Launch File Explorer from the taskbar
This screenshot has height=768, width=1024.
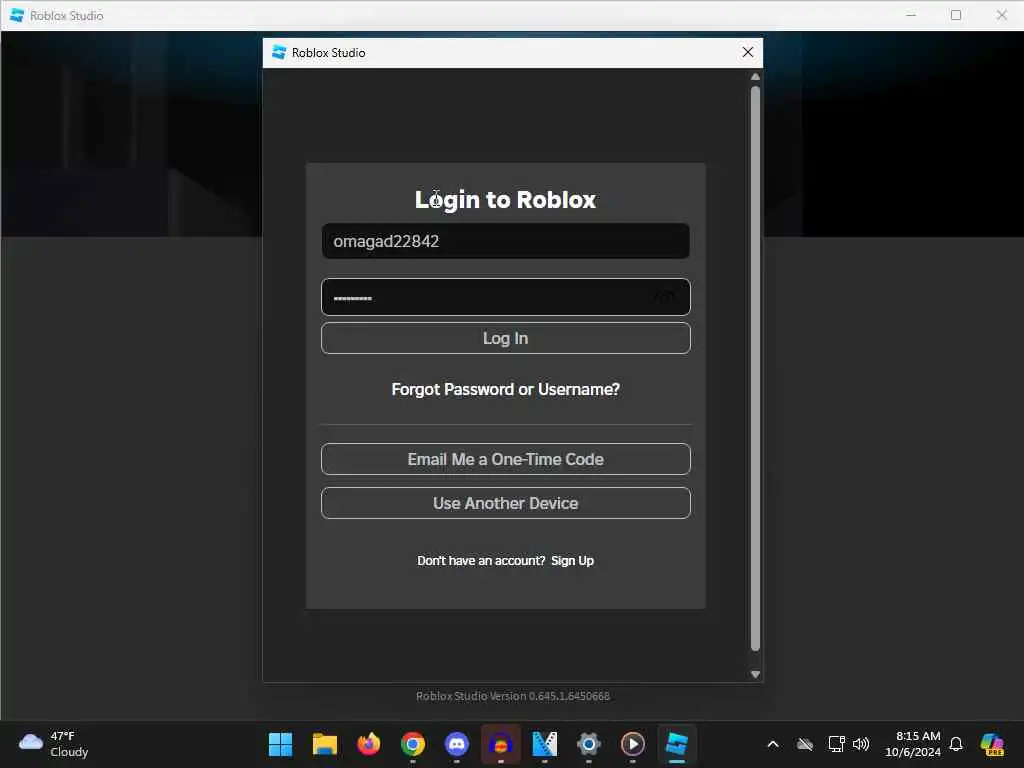pos(325,744)
